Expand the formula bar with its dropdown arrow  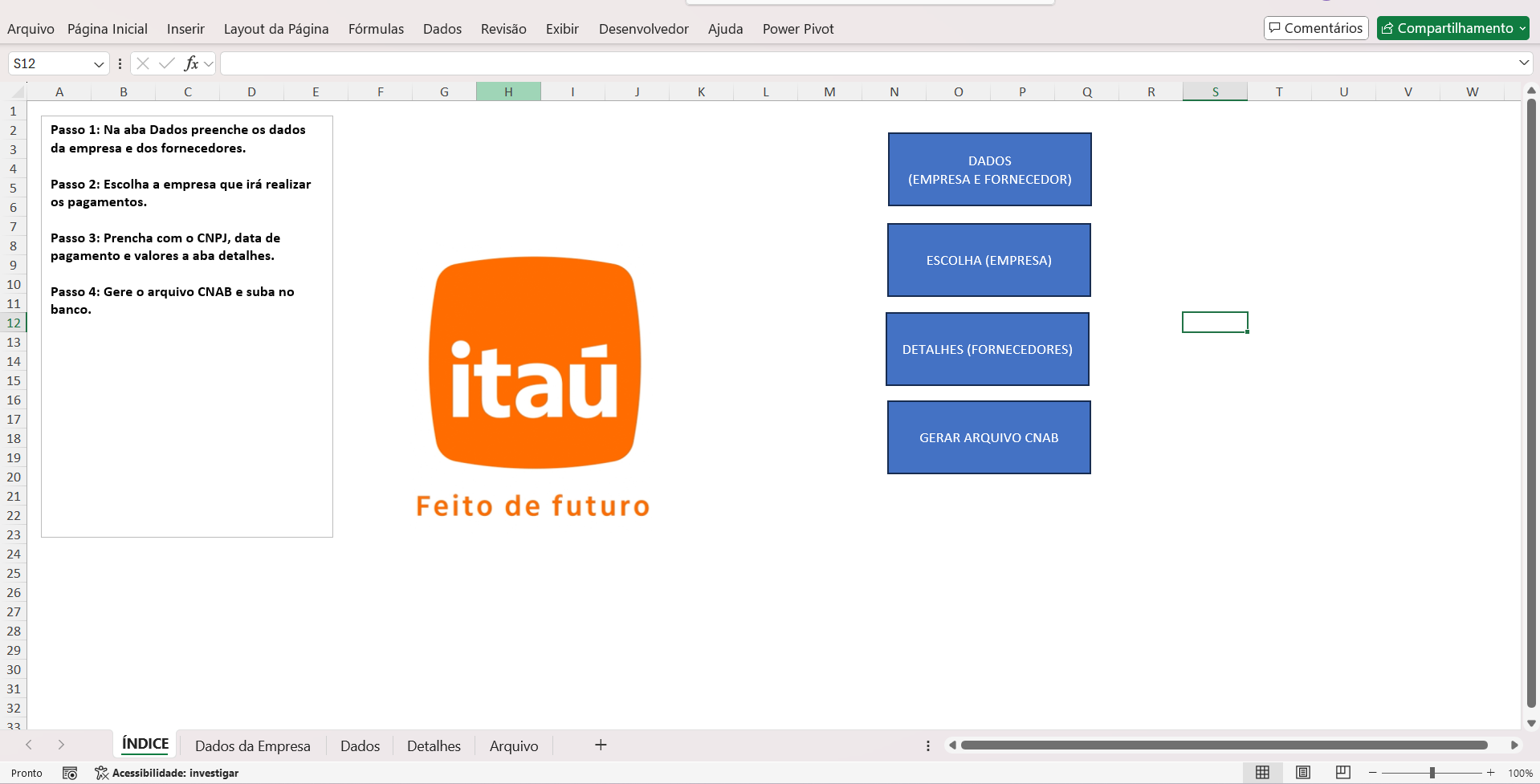pos(1523,62)
